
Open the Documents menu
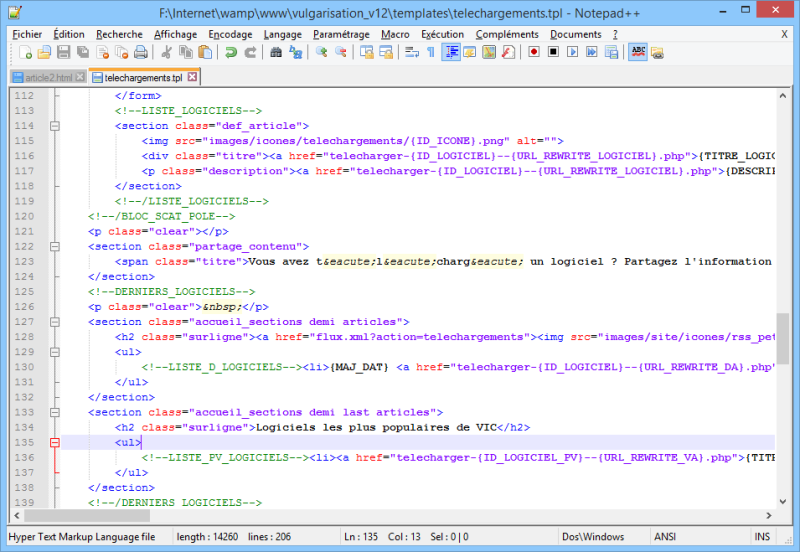pos(576,34)
